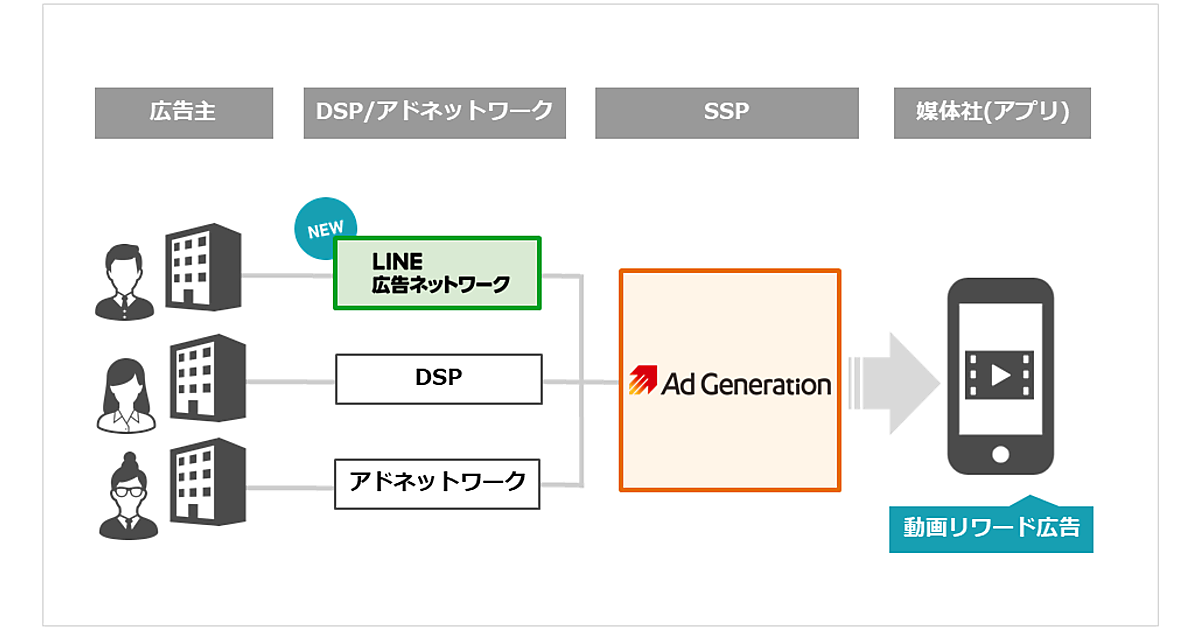Select the 広告主 header label
Viewport: 1200px width, 630px height.
pos(184,112)
